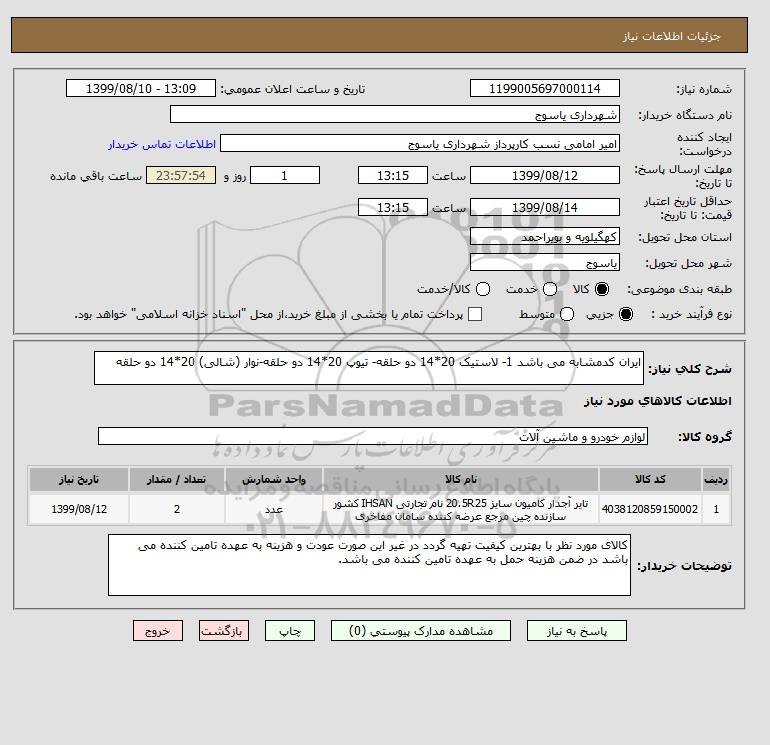Click the تعداد / مقدار column header
Screen dimensions: 770x745
pyautogui.click(x=177, y=479)
